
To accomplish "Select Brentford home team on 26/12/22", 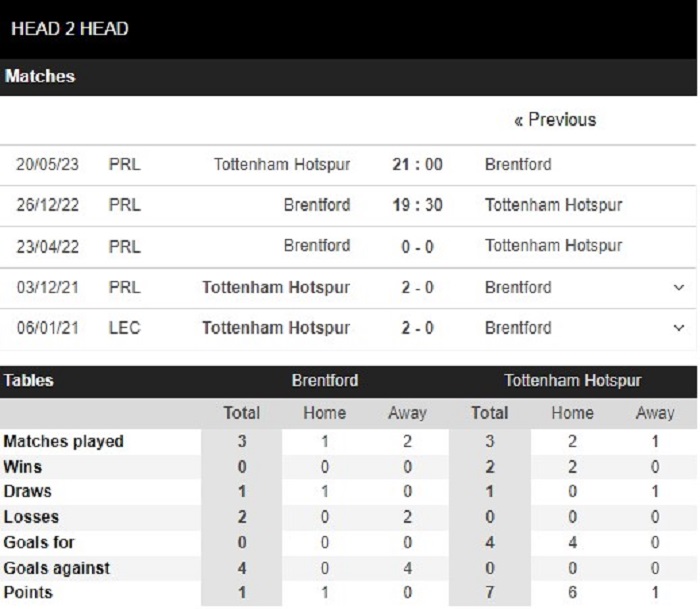I will tap(317, 205).
